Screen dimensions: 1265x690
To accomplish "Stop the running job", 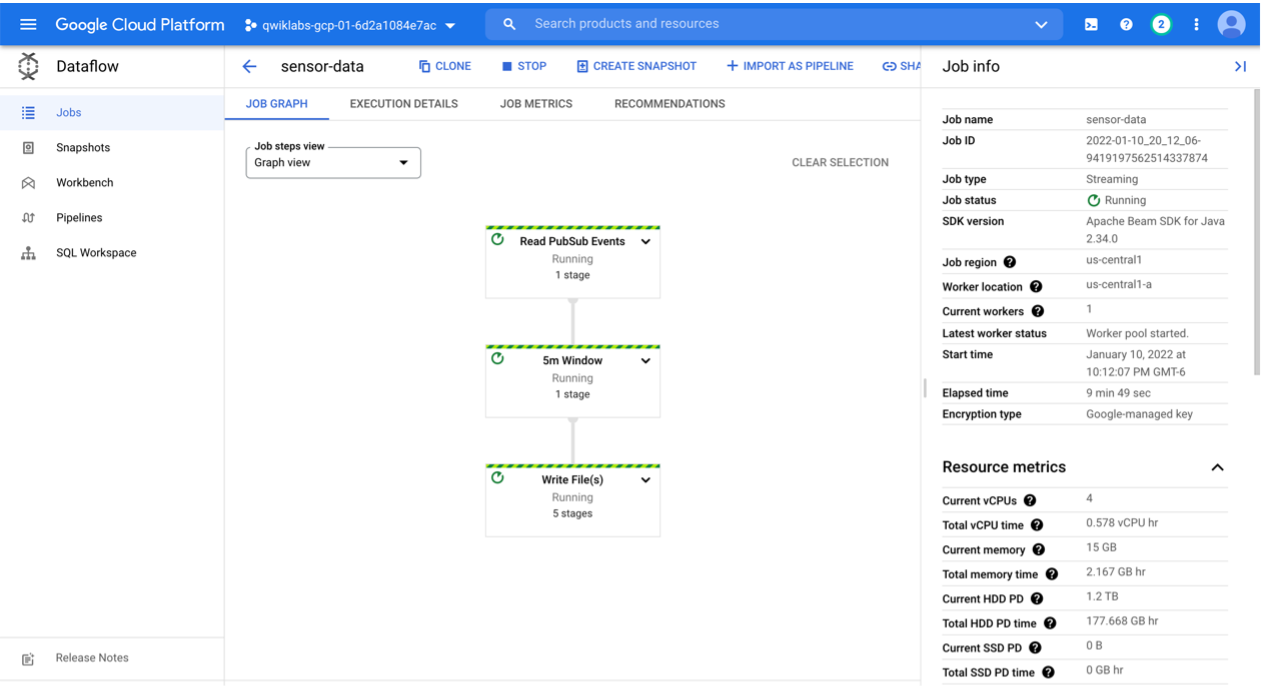I will point(524,66).
